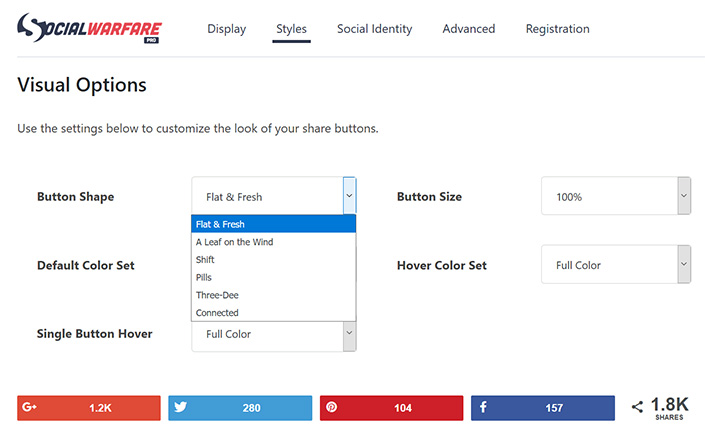Click the Twitter bird icon
The width and height of the screenshot is (705, 443).
tap(180, 407)
